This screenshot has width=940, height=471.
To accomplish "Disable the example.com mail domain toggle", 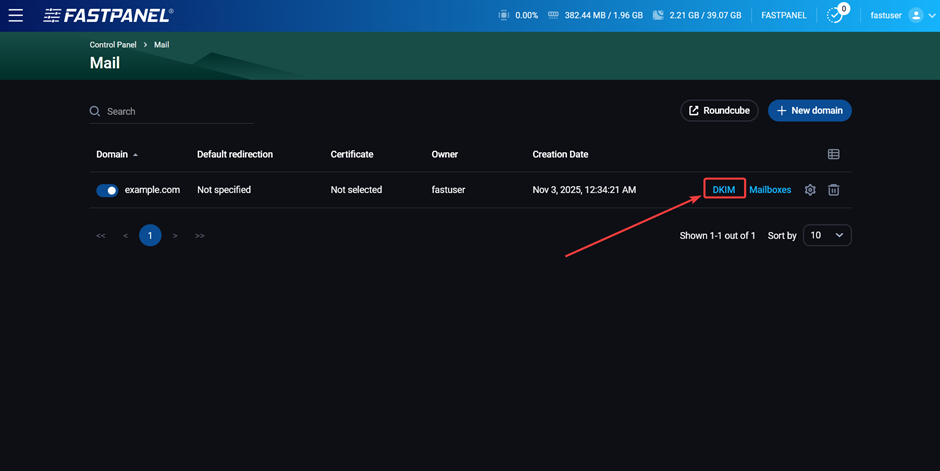I will (107, 190).
